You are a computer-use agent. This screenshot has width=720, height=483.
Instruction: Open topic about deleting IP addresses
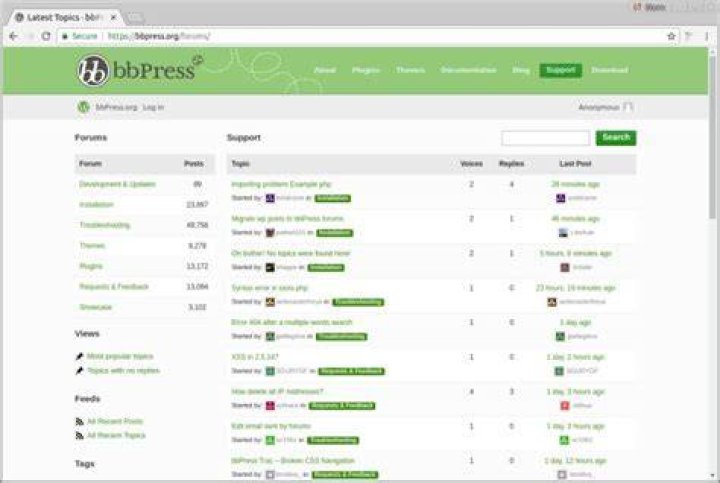[x=277, y=392]
